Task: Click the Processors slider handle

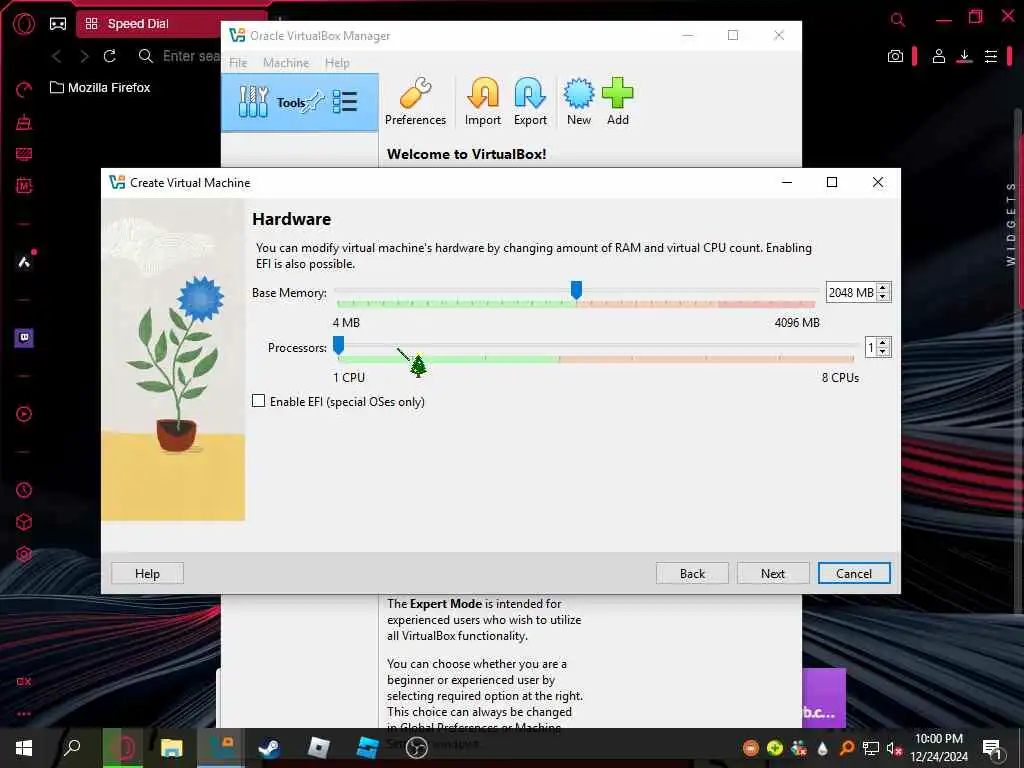Action: coord(338,345)
